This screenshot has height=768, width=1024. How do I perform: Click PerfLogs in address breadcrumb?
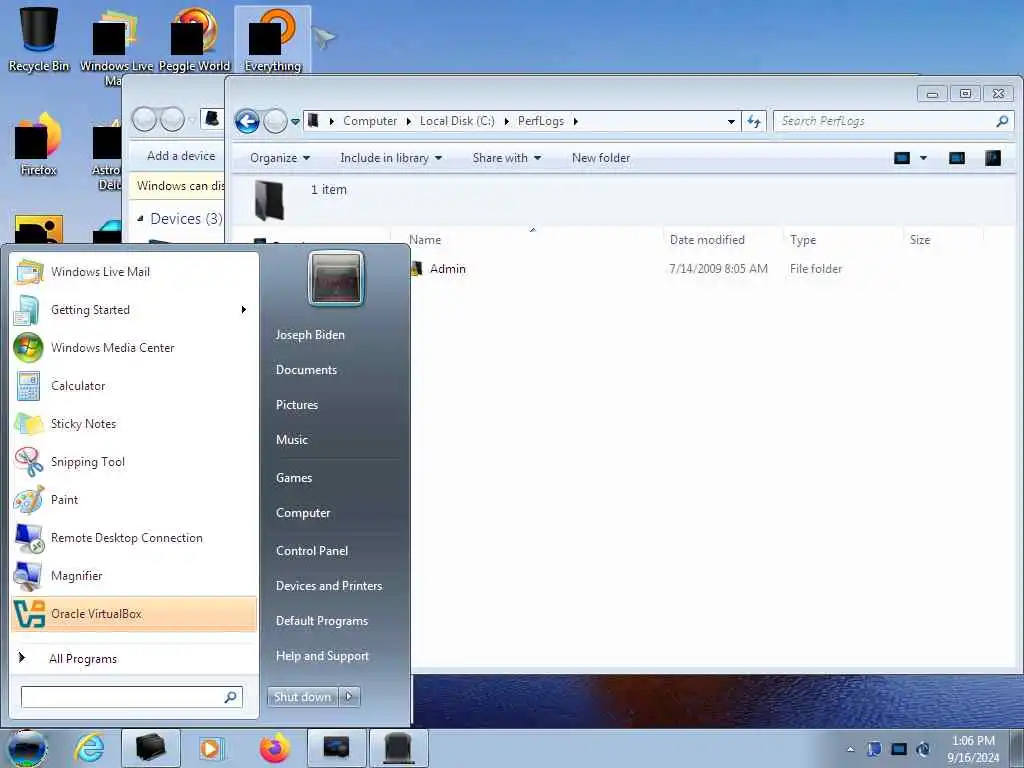point(541,121)
